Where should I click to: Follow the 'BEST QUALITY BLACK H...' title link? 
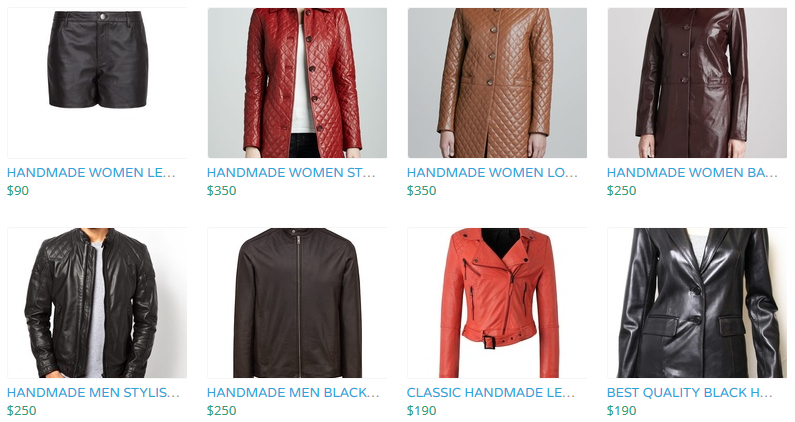click(x=690, y=393)
